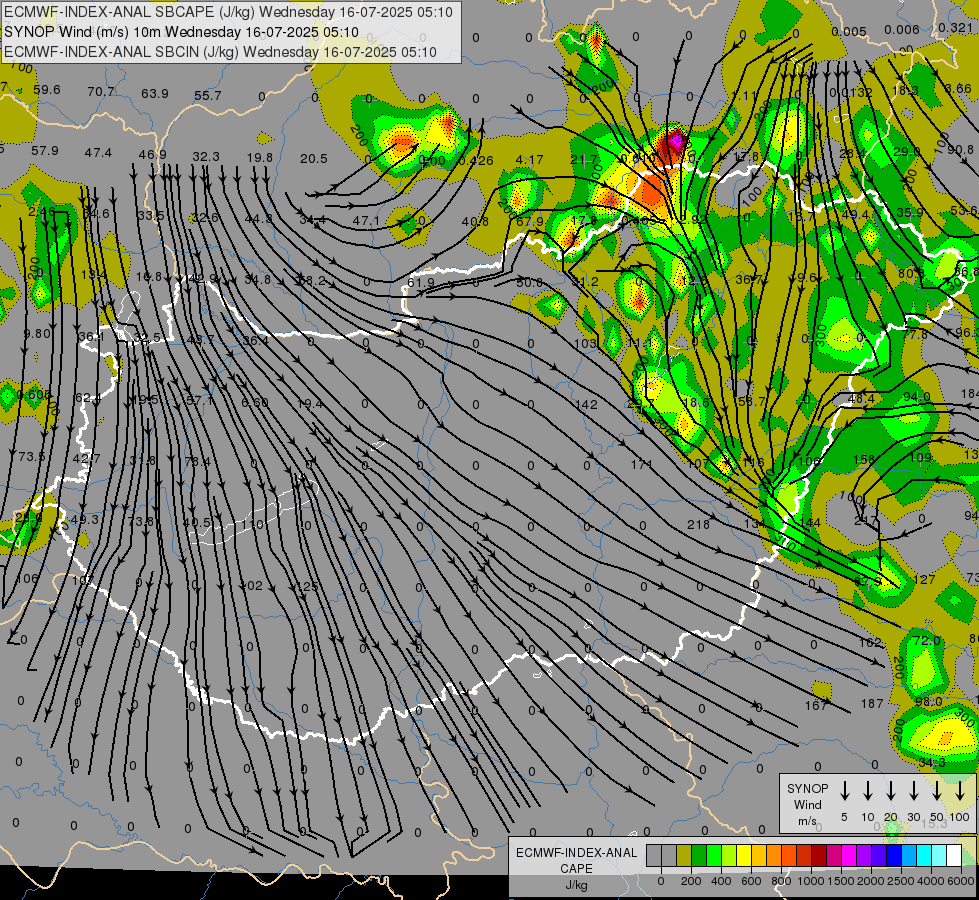Click the map value 59.6
The image size is (979, 900).
coord(47,90)
